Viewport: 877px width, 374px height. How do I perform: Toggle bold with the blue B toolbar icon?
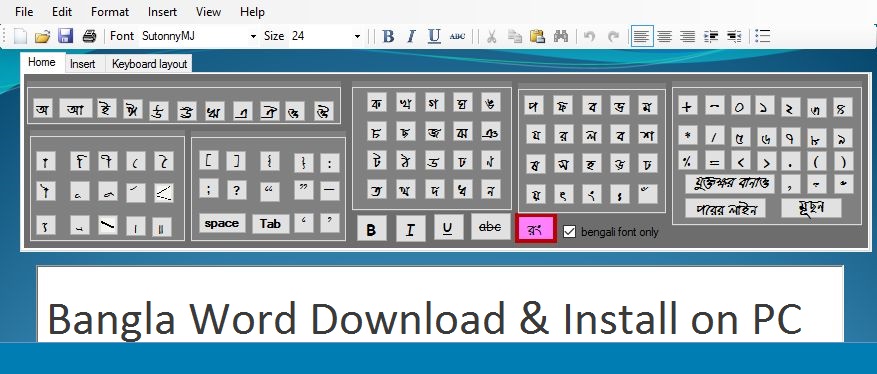(x=388, y=37)
